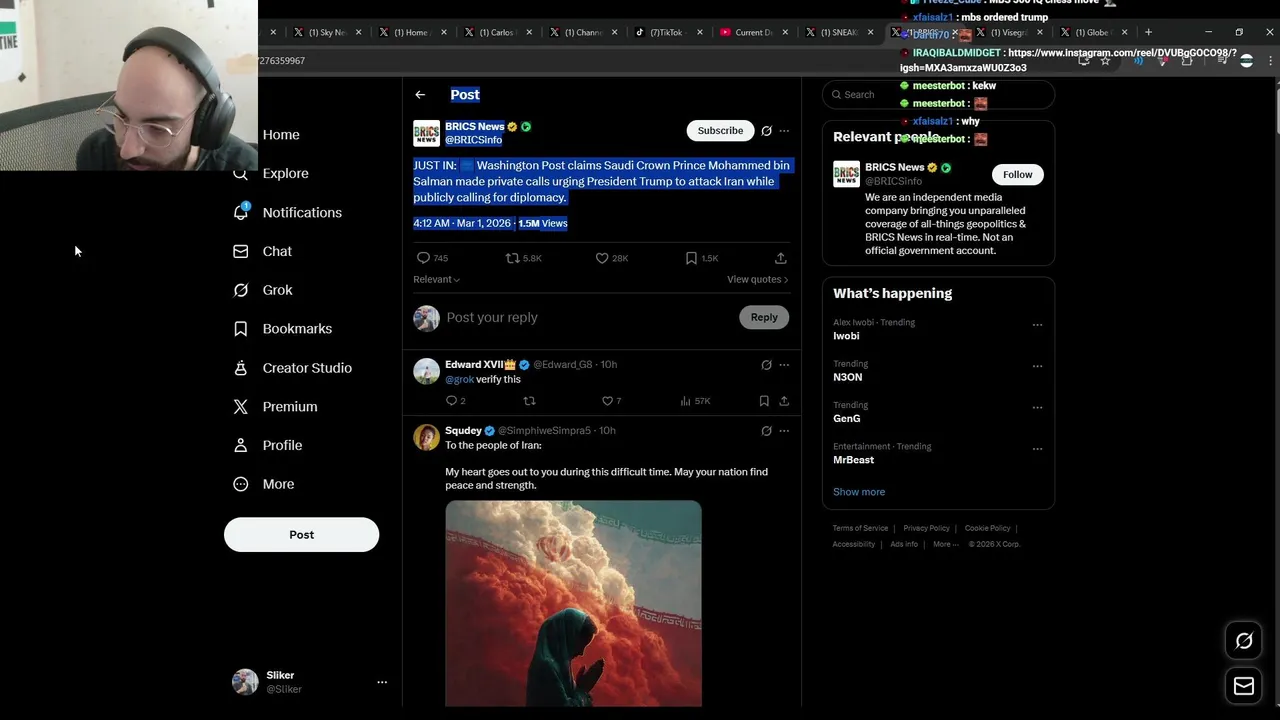Repost Edward XVII's comment
The height and width of the screenshot is (720, 1280).
coord(530,401)
